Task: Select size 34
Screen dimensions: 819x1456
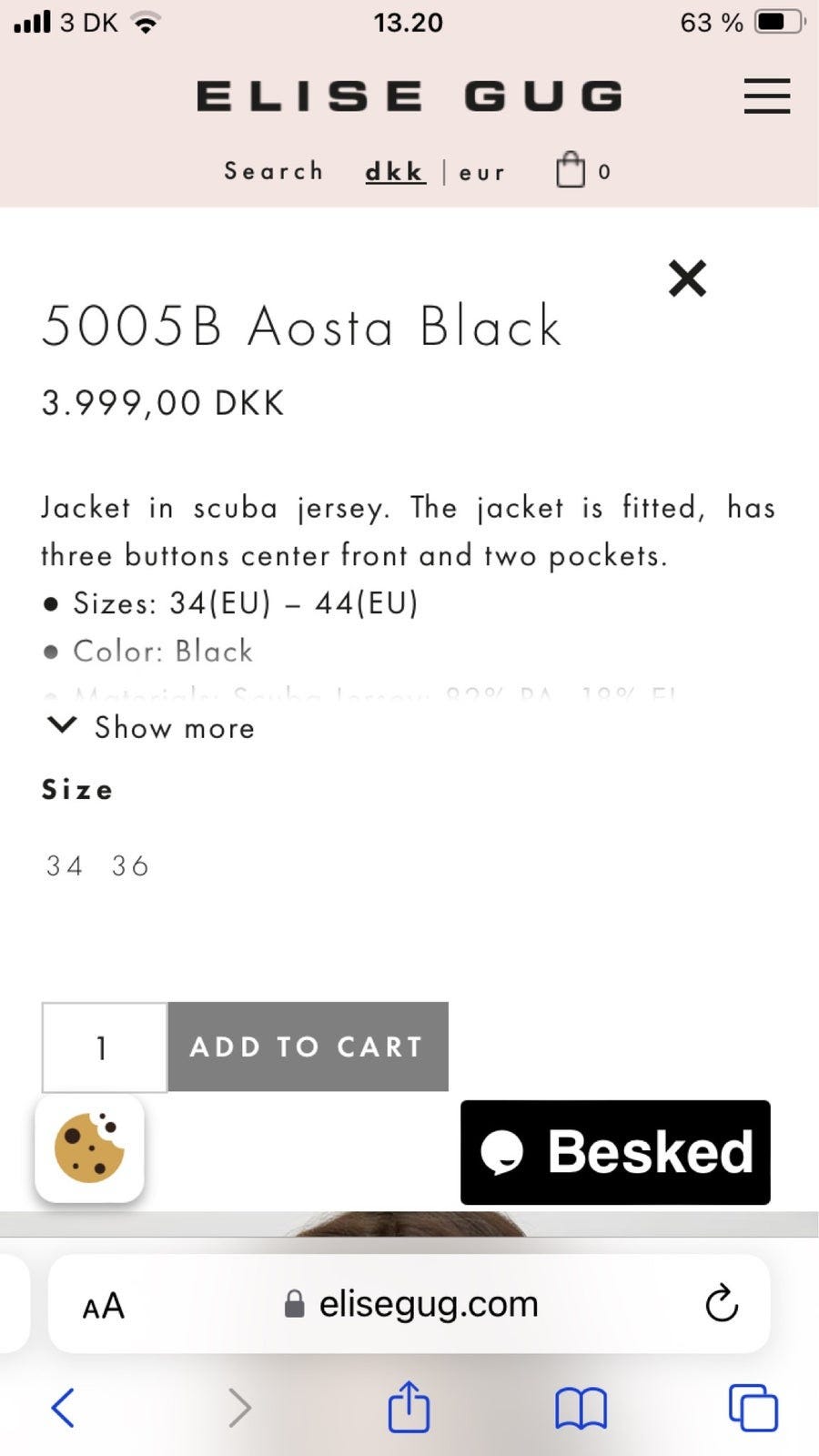Action: click(x=65, y=865)
